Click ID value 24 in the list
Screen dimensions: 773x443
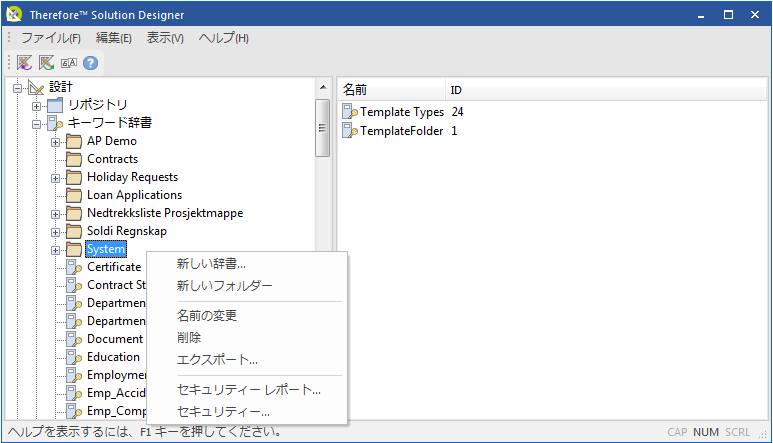457,112
